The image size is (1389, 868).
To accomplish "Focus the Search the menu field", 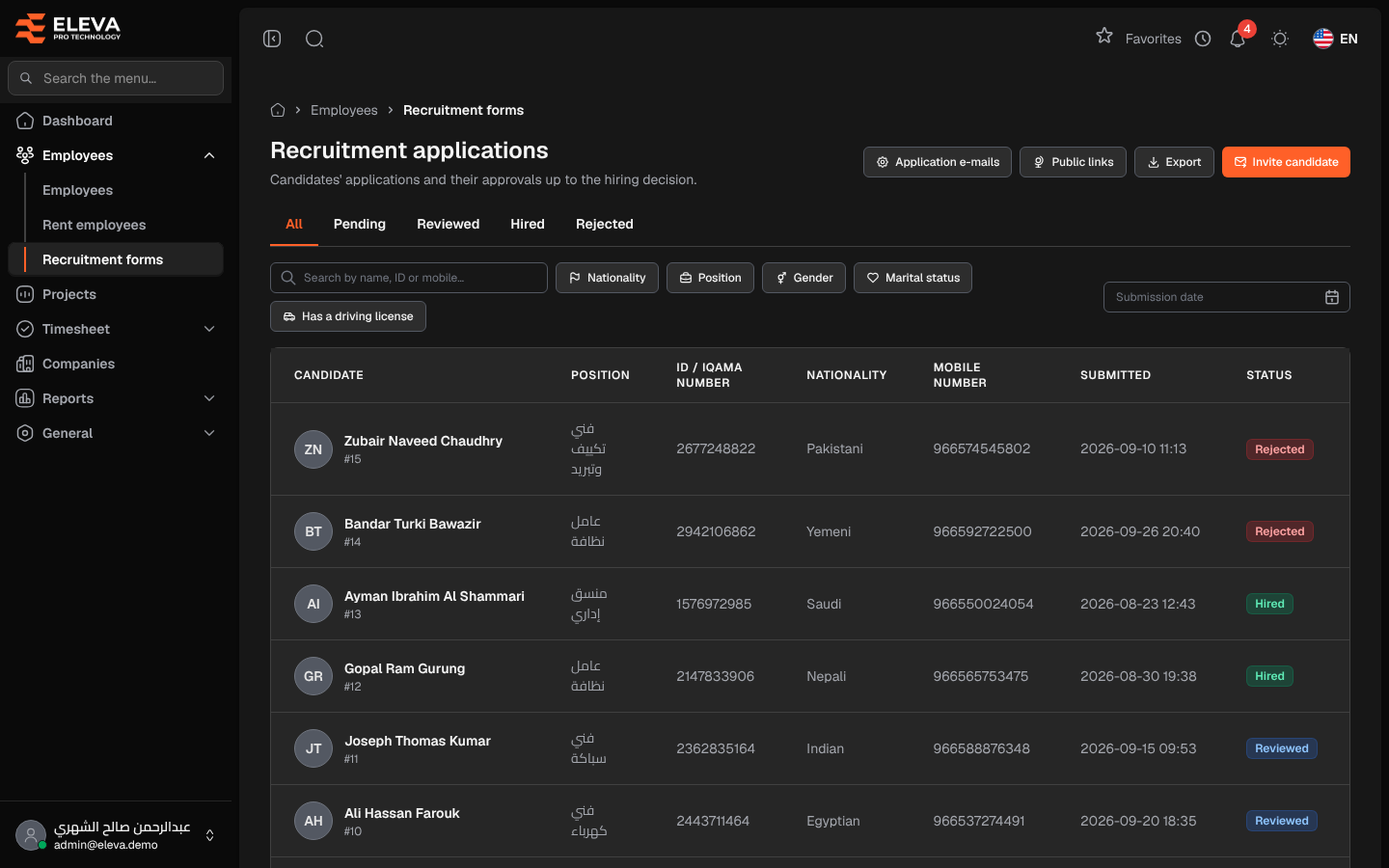I will pos(116,78).
